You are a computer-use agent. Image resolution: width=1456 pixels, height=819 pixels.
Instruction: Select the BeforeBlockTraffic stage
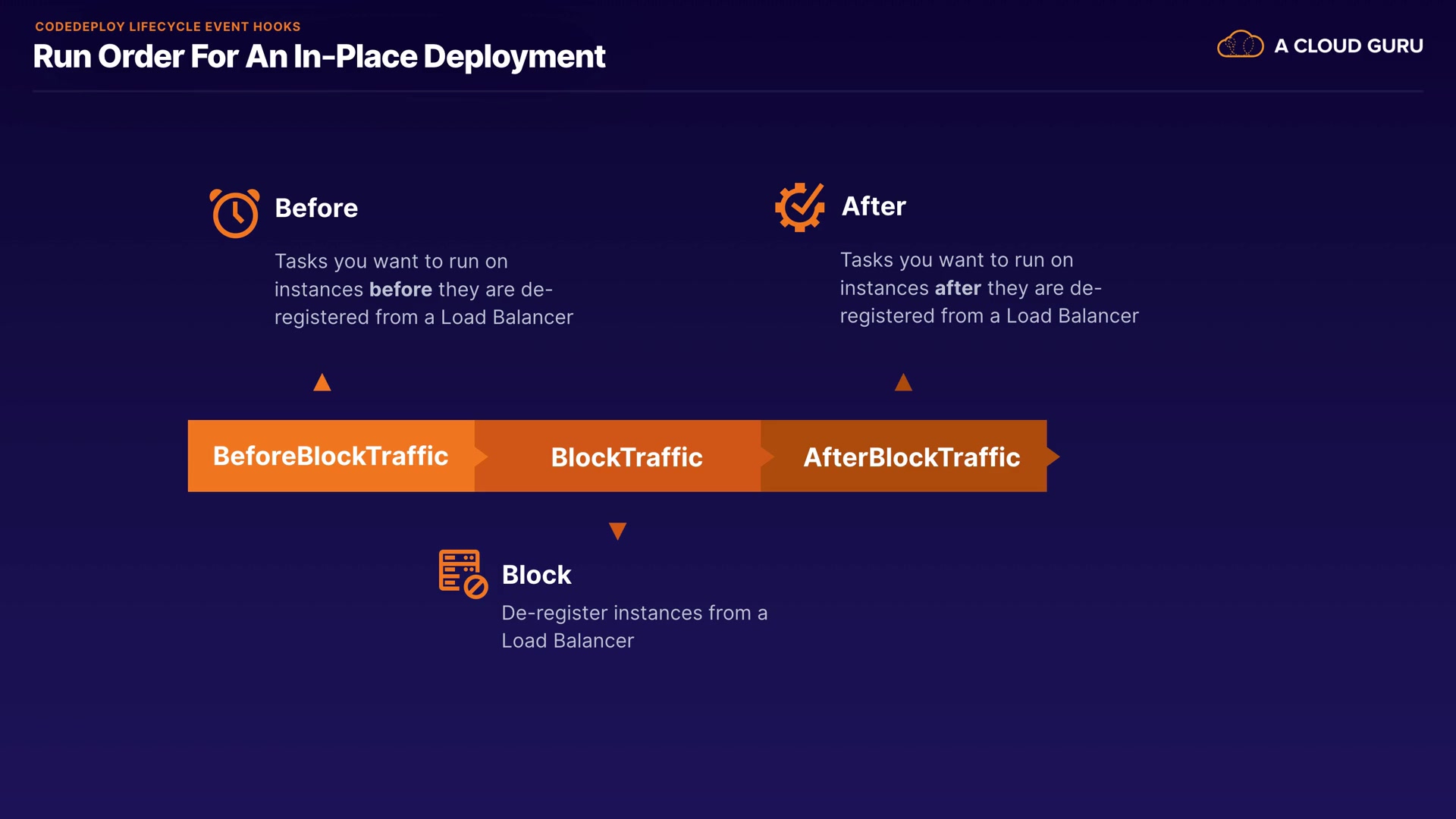pos(331,456)
